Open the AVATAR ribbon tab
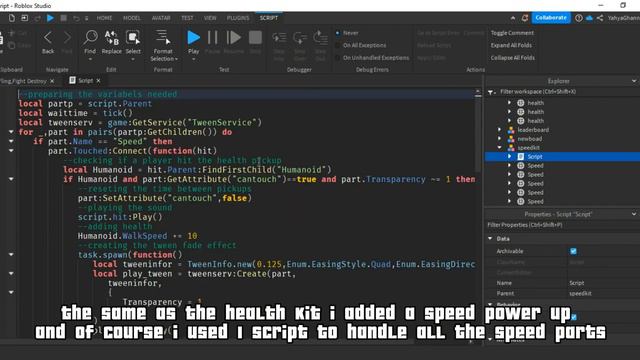This screenshot has height=360, width=640. 161,18
